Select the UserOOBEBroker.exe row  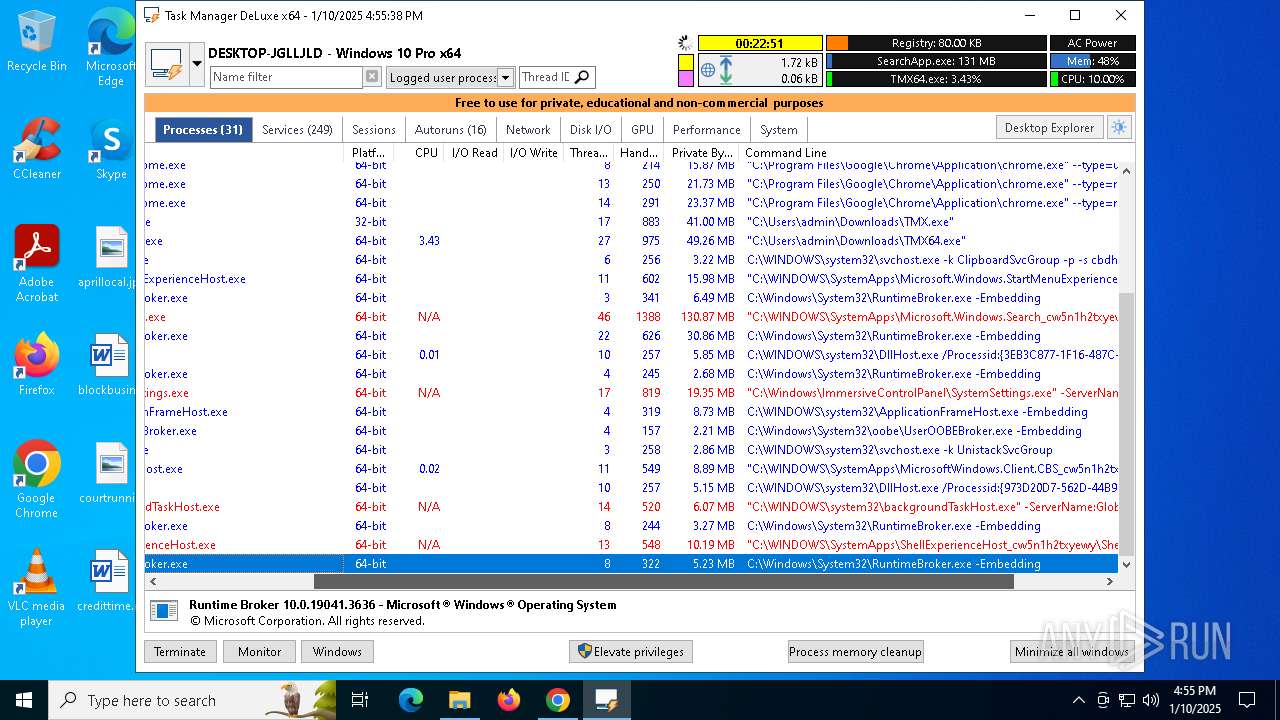click(x=631, y=431)
